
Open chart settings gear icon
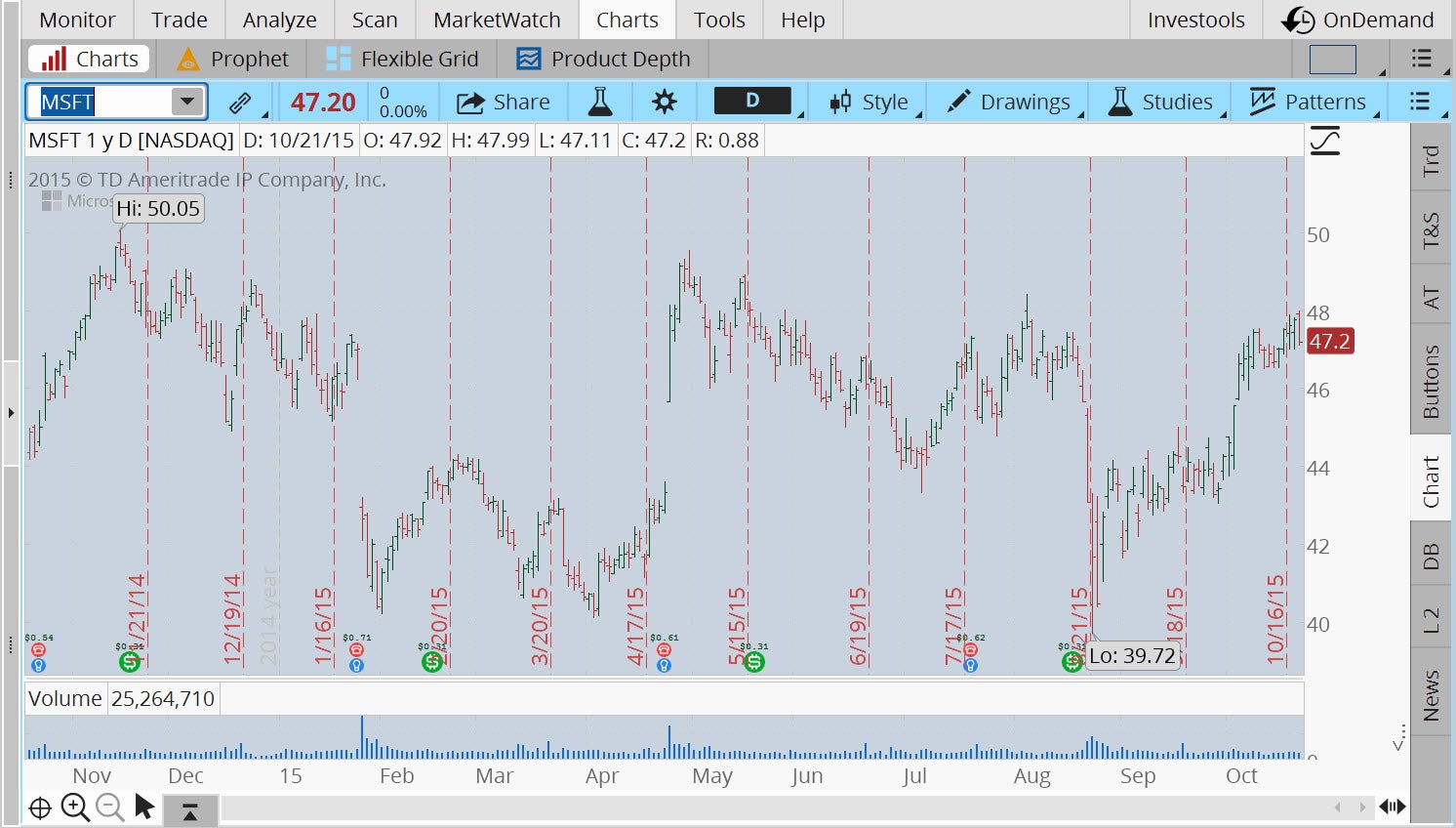pyautogui.click(x=664, y=102)
